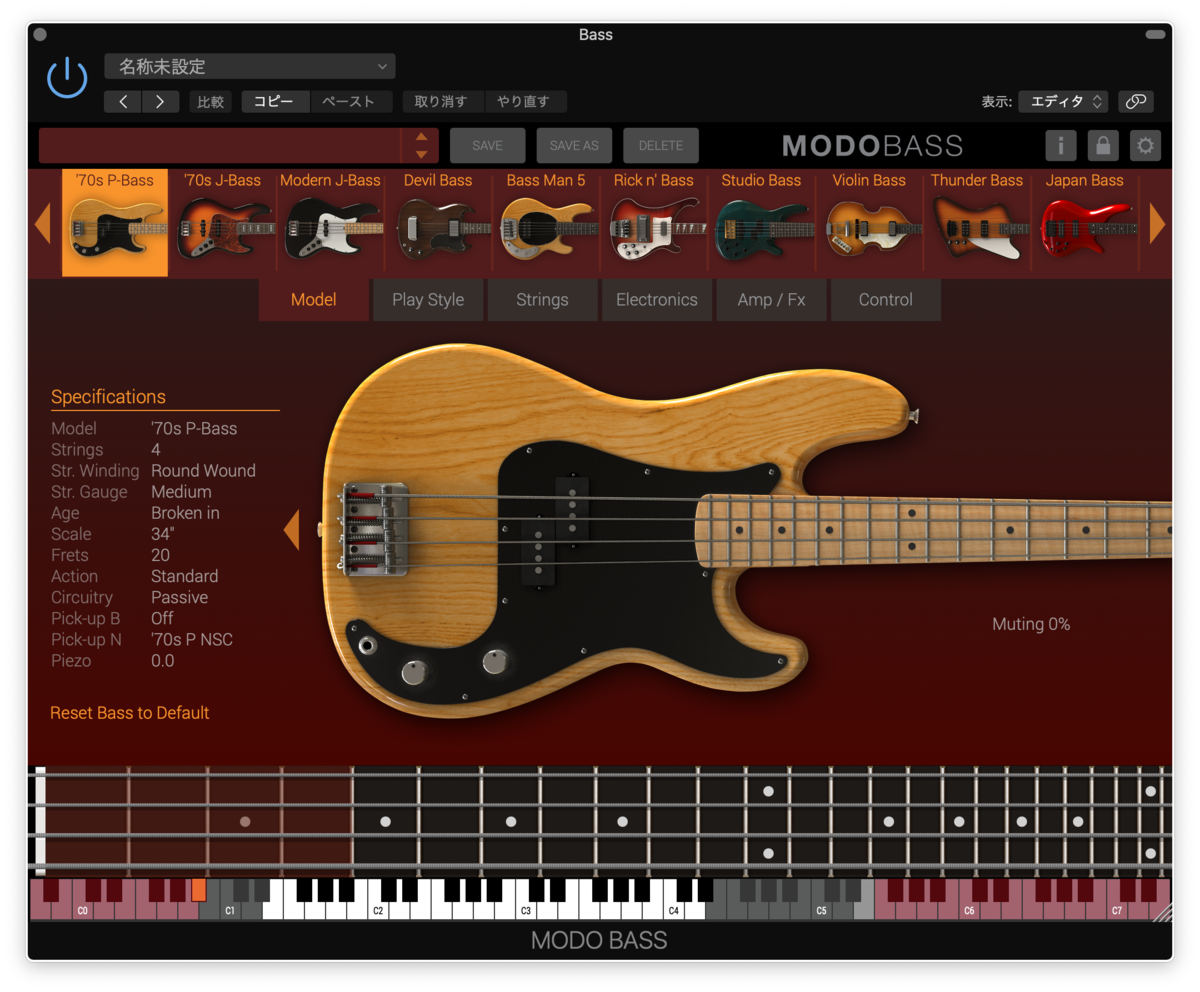Click the Standard action value
Image resolution: width=1200 pixels, height=992 pixels.
[x=184, y=576]
